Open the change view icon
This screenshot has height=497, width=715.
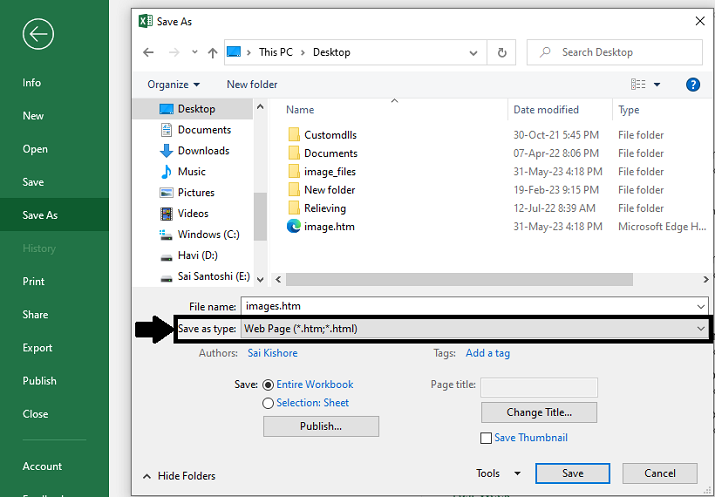(x=639, y=85)
